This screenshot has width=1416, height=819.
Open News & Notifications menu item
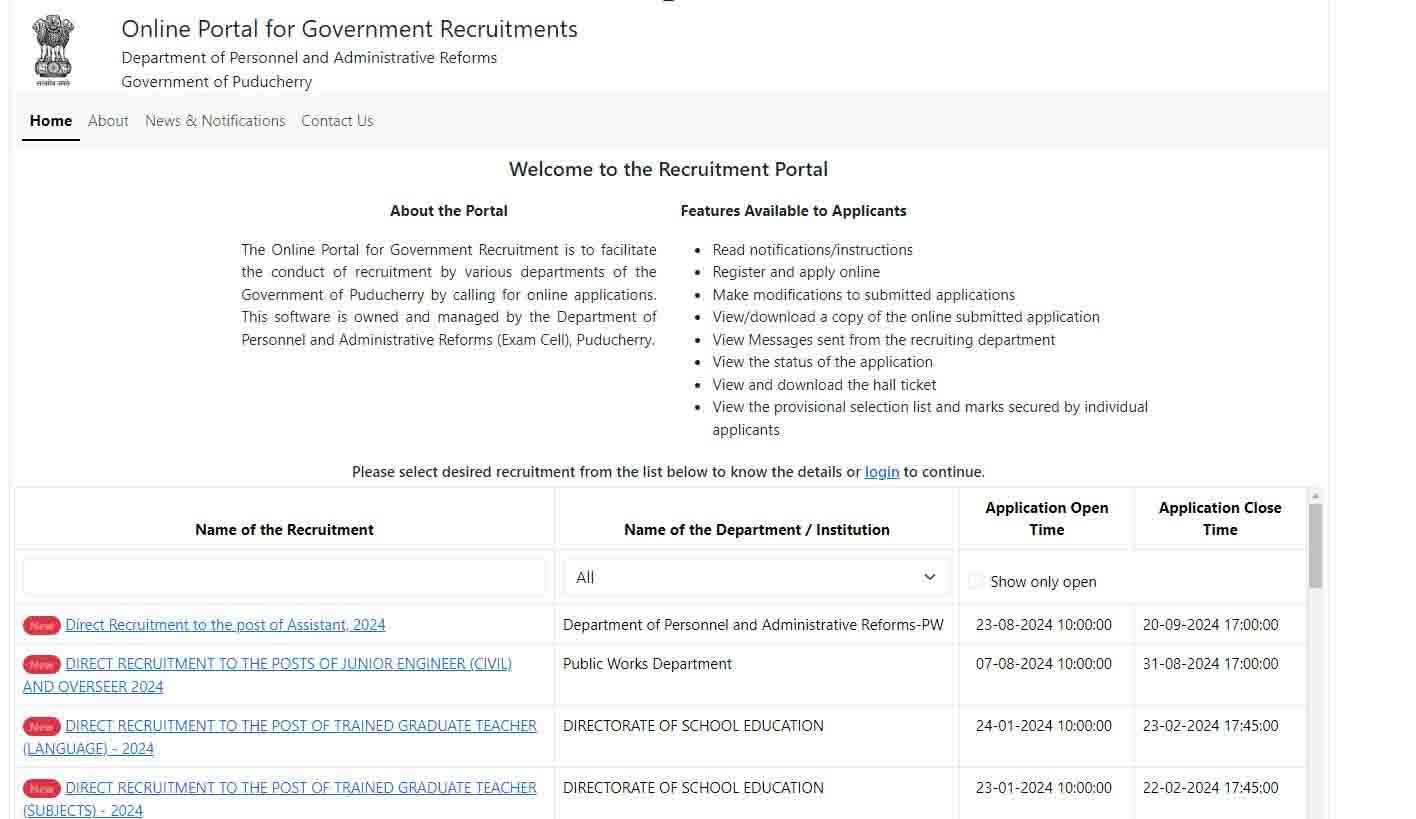coord(215,120)
